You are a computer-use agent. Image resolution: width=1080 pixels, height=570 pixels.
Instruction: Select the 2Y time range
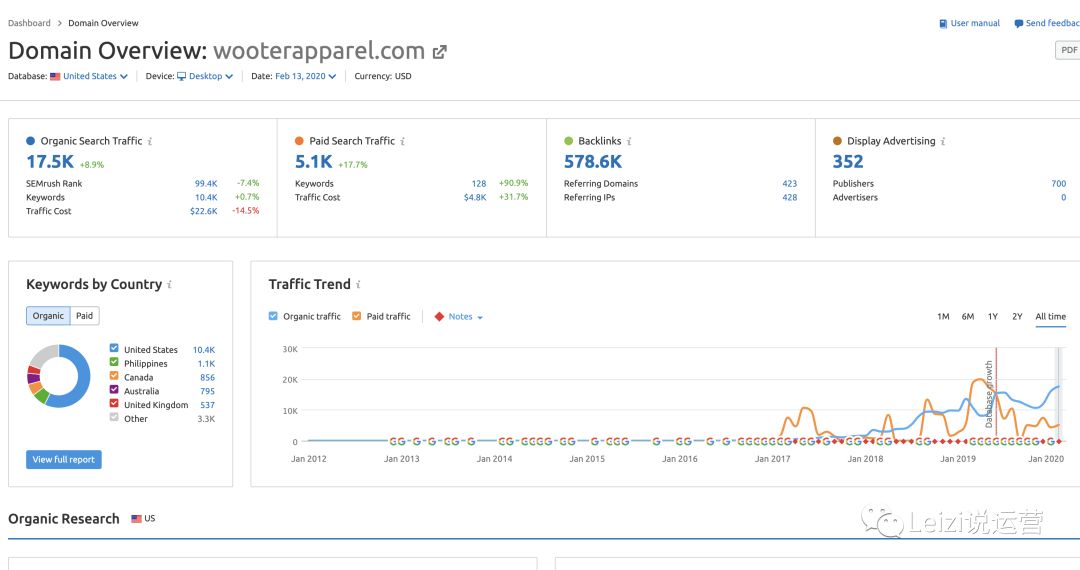tap(1017, 317)
